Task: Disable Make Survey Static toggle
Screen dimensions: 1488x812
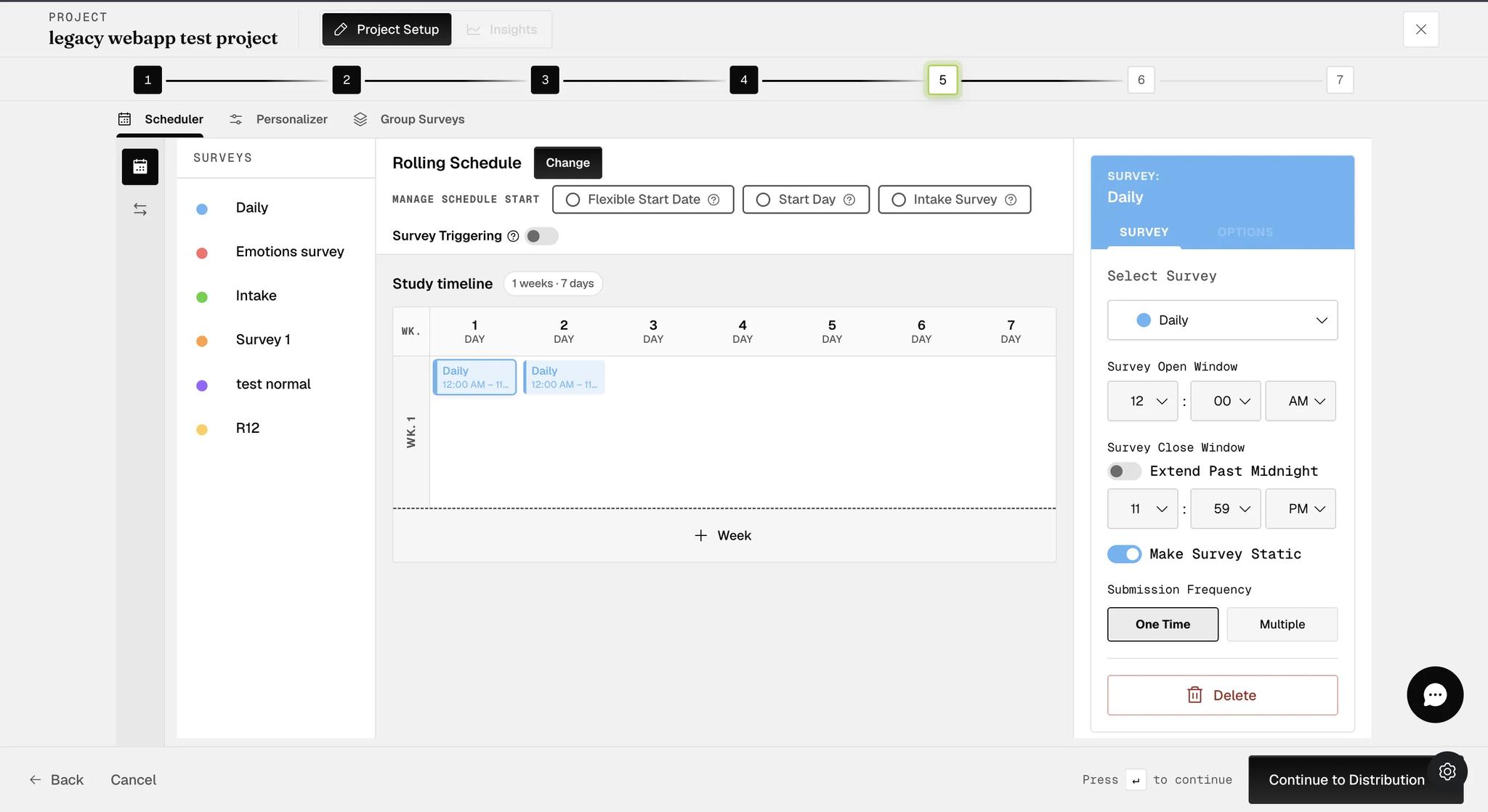Action: (x=1124, y=554)
